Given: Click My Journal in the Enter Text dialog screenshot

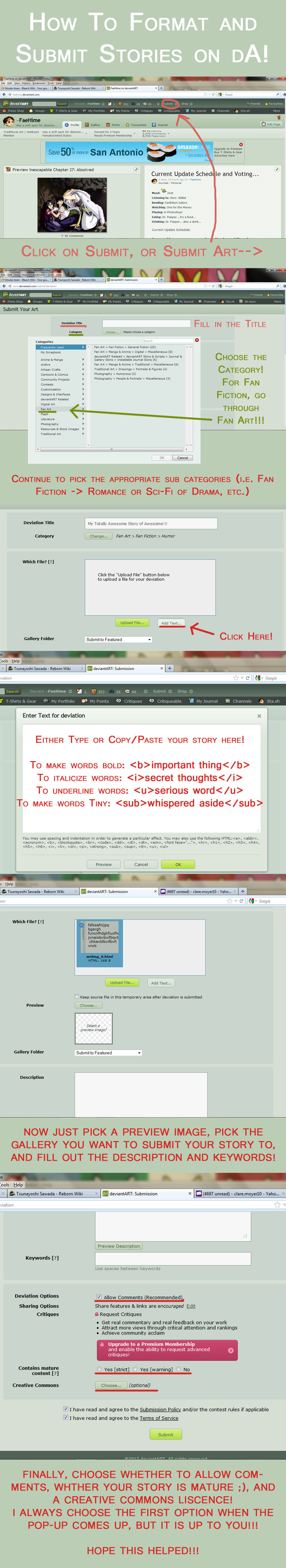Looking at the screenshot, I should click(203, 701).
